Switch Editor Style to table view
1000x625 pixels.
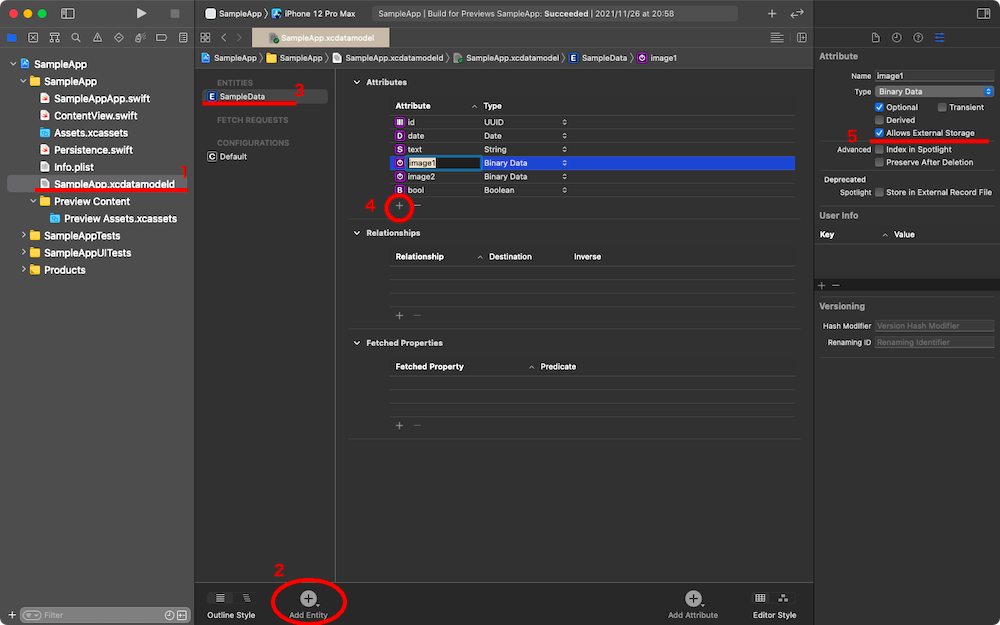point(760,598)
